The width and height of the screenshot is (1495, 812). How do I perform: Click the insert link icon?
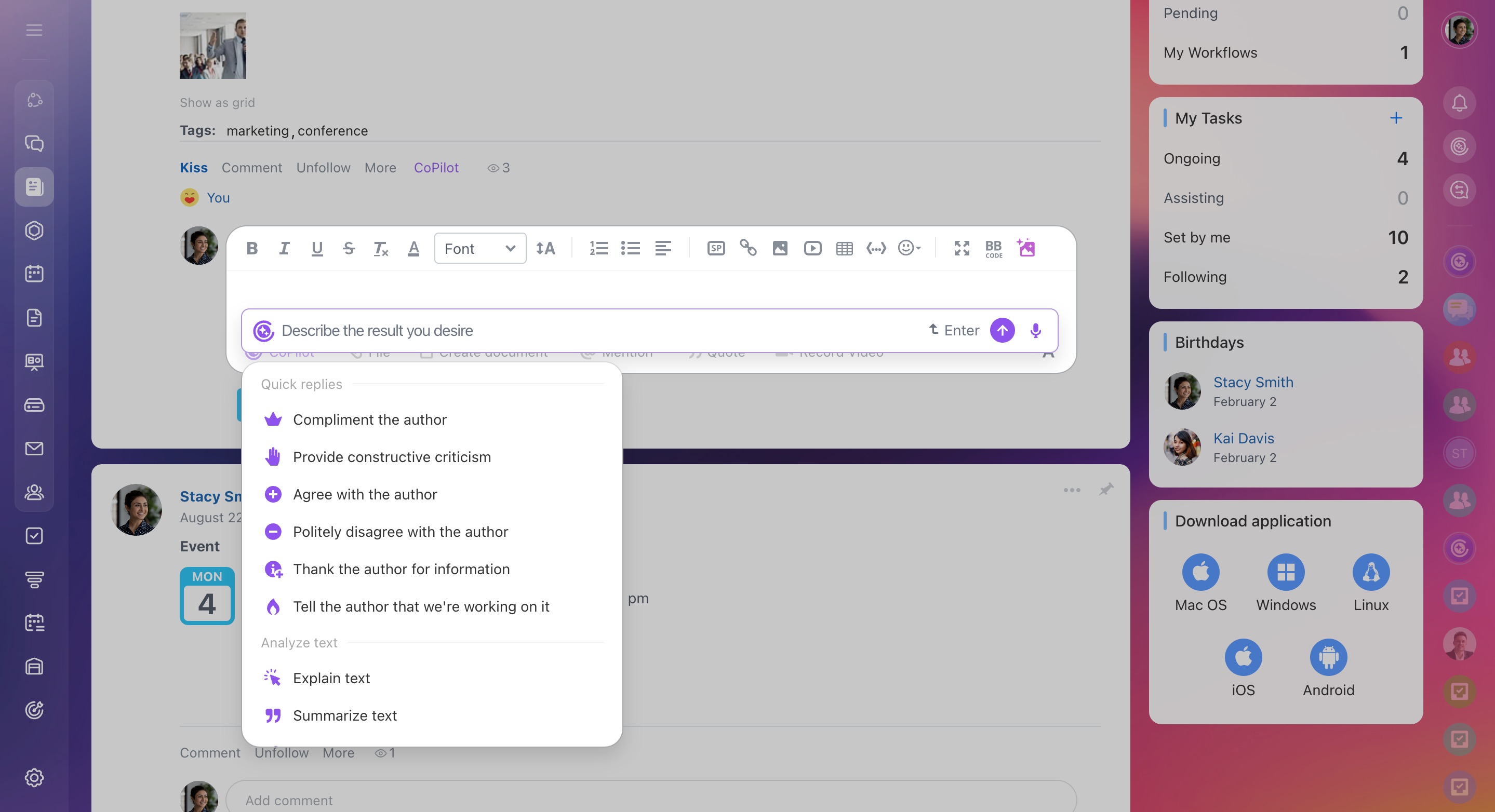748,248
